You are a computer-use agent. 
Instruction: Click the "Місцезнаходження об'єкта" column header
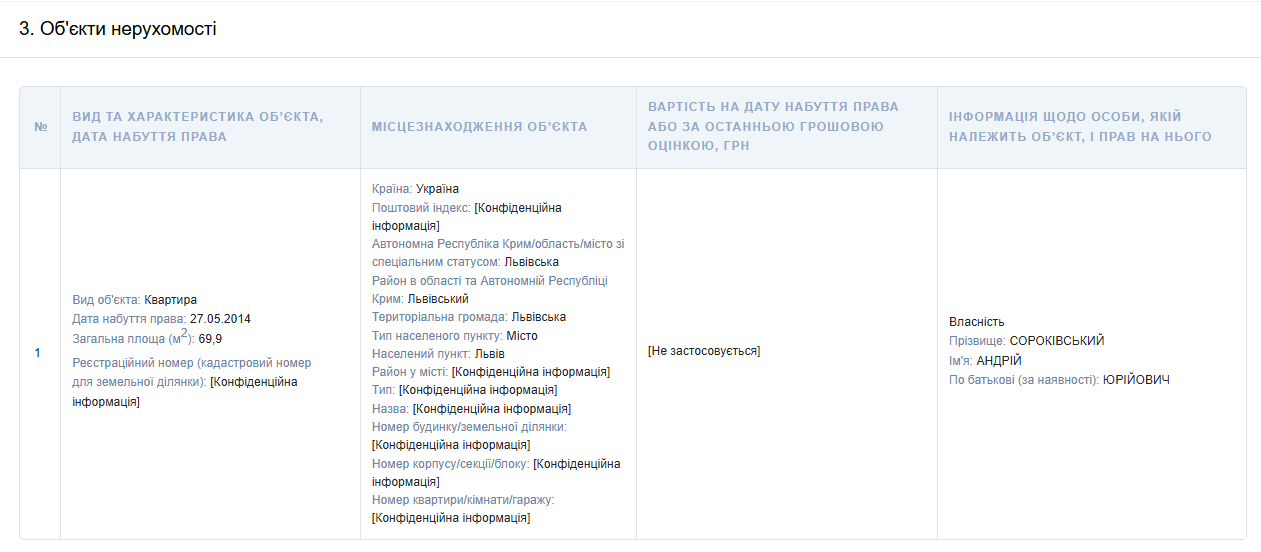480,127
